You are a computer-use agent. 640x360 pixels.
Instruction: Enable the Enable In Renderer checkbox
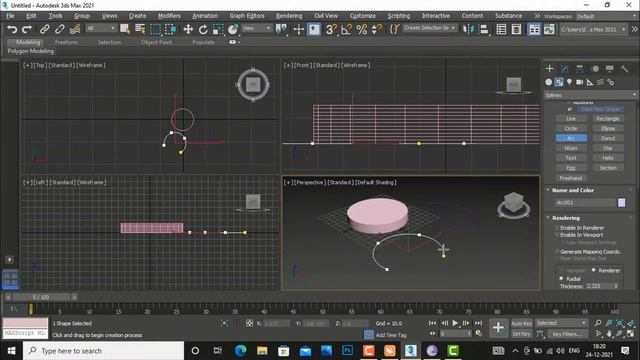click(557, 228)
